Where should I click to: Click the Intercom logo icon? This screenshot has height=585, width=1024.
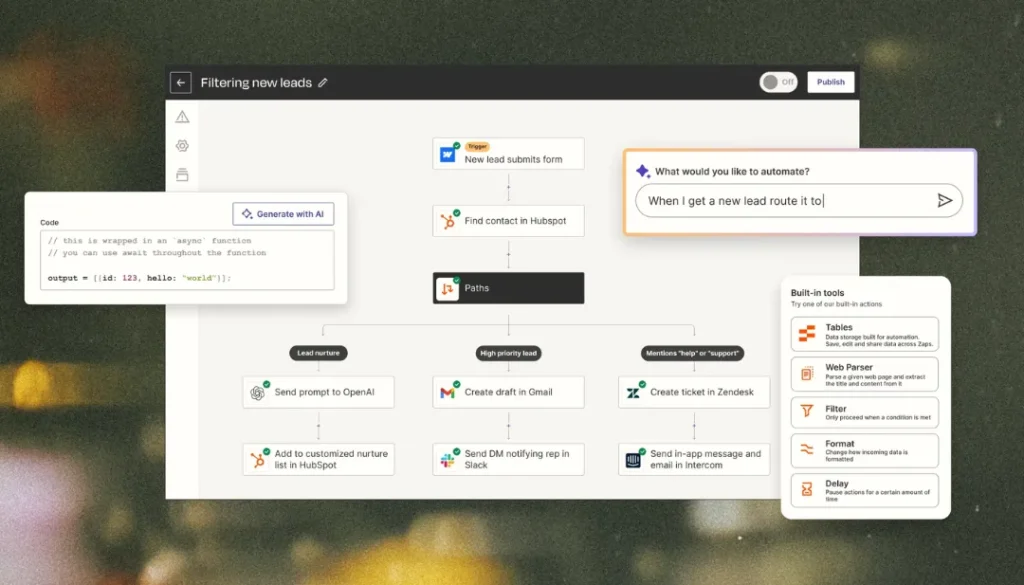(x=633, y=460)
